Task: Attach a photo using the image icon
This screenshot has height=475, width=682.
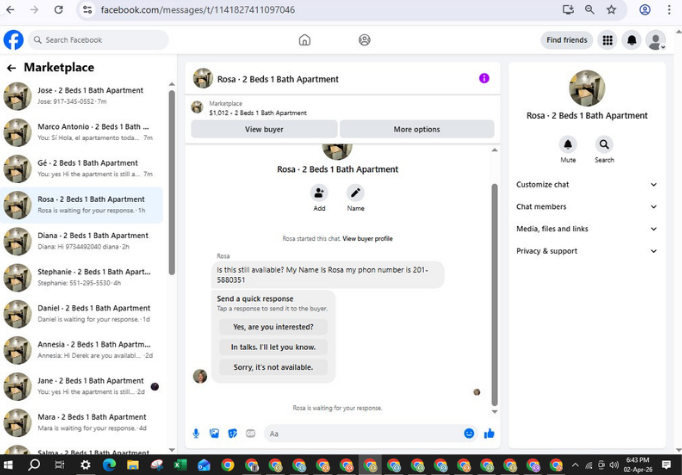Action: pyautogui.click(x=214, y=433)
